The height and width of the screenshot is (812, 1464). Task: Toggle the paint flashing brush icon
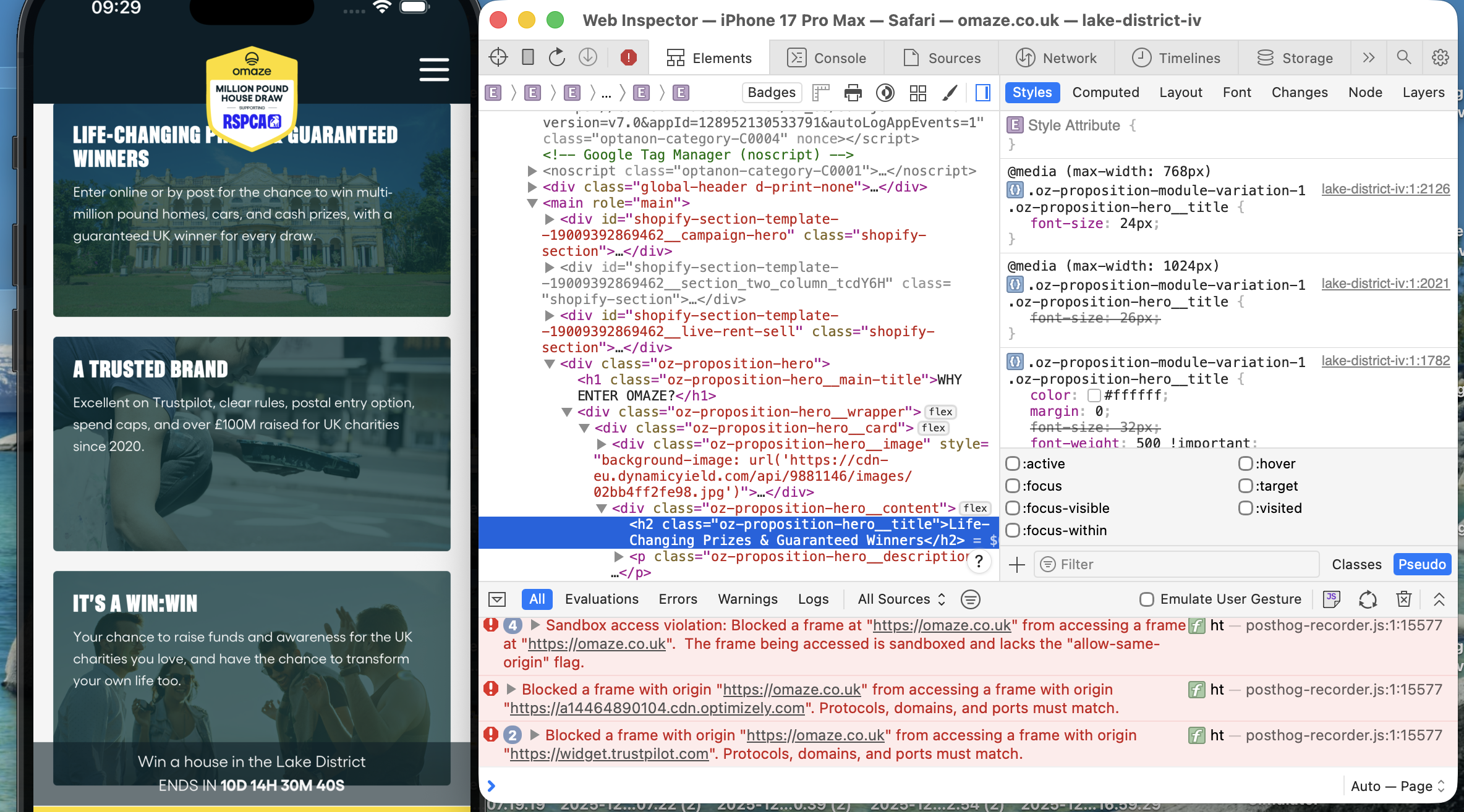click(950, 93)
